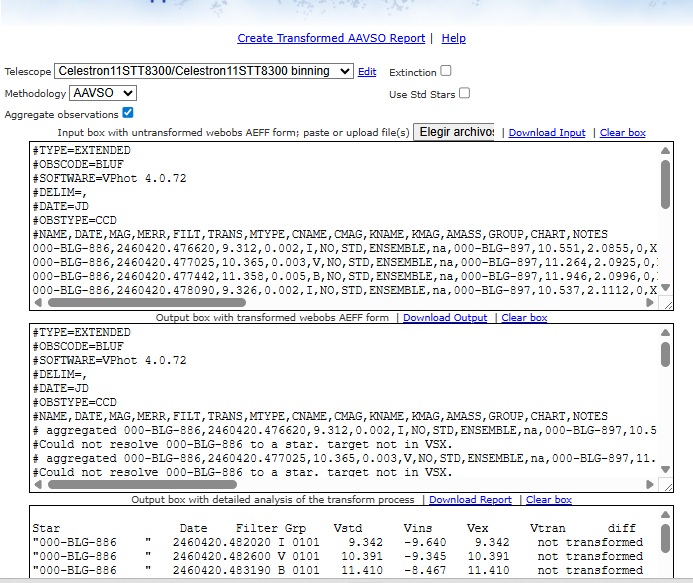
Task: Click Edit link beside telescope selector
Action: [x=367, y=72]
